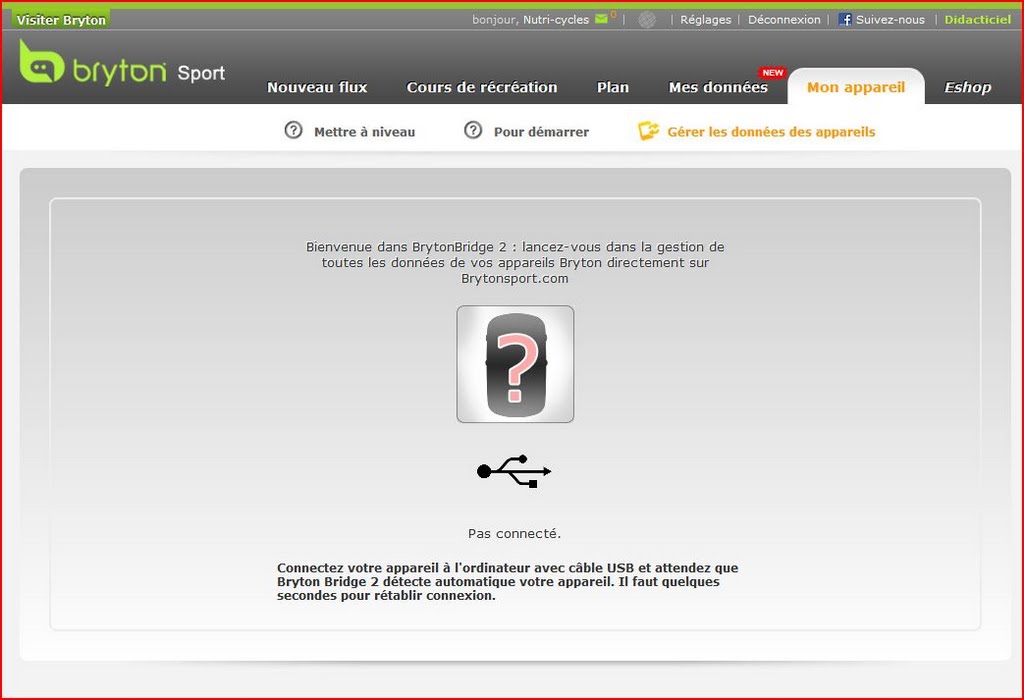Viewport: 1024px width, 700px height.
Task: Click the globe language icon
Action: click(x=647, y=20)
